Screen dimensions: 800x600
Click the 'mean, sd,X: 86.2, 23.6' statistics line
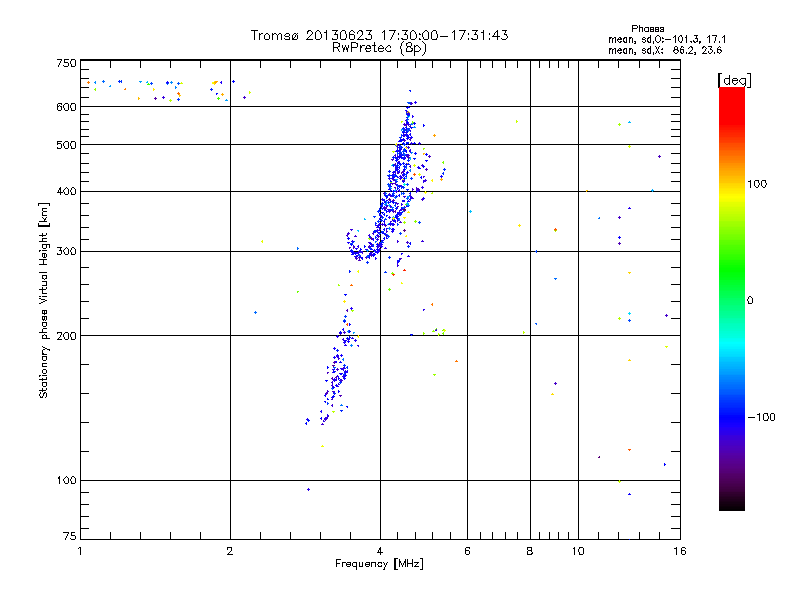pos(665,50)
